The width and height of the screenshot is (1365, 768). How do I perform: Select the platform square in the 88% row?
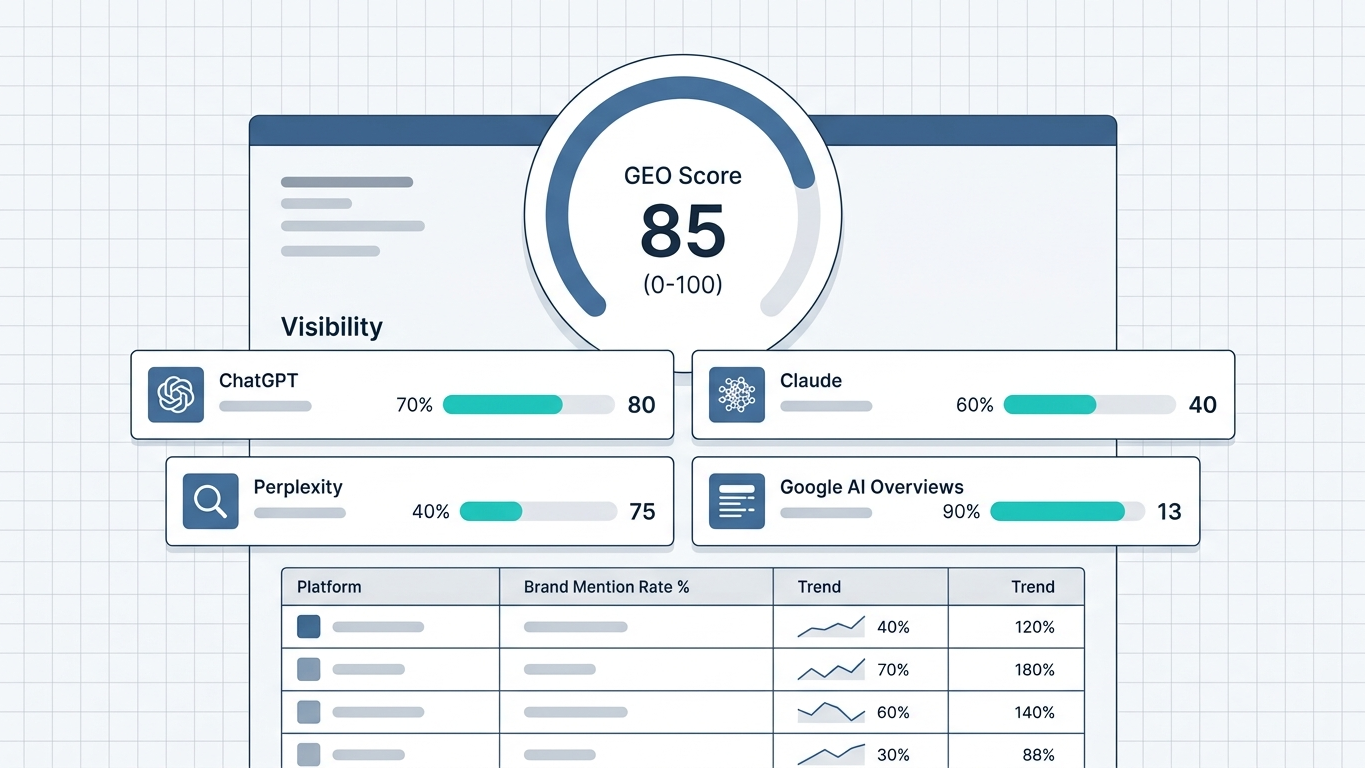[x=309, y=754]
